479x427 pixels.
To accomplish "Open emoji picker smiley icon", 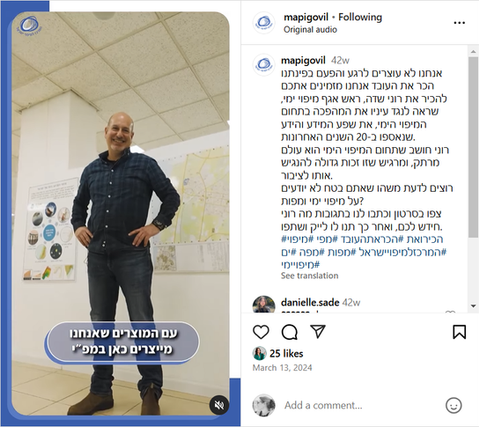I will click(454, 405).
